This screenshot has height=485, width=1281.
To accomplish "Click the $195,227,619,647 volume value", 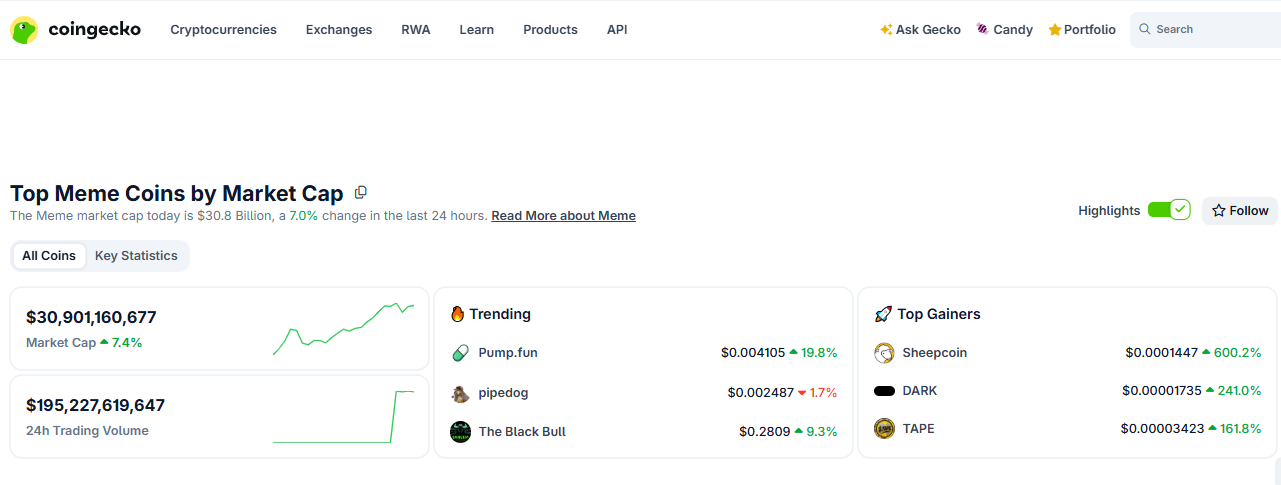I will coord(95,406).
